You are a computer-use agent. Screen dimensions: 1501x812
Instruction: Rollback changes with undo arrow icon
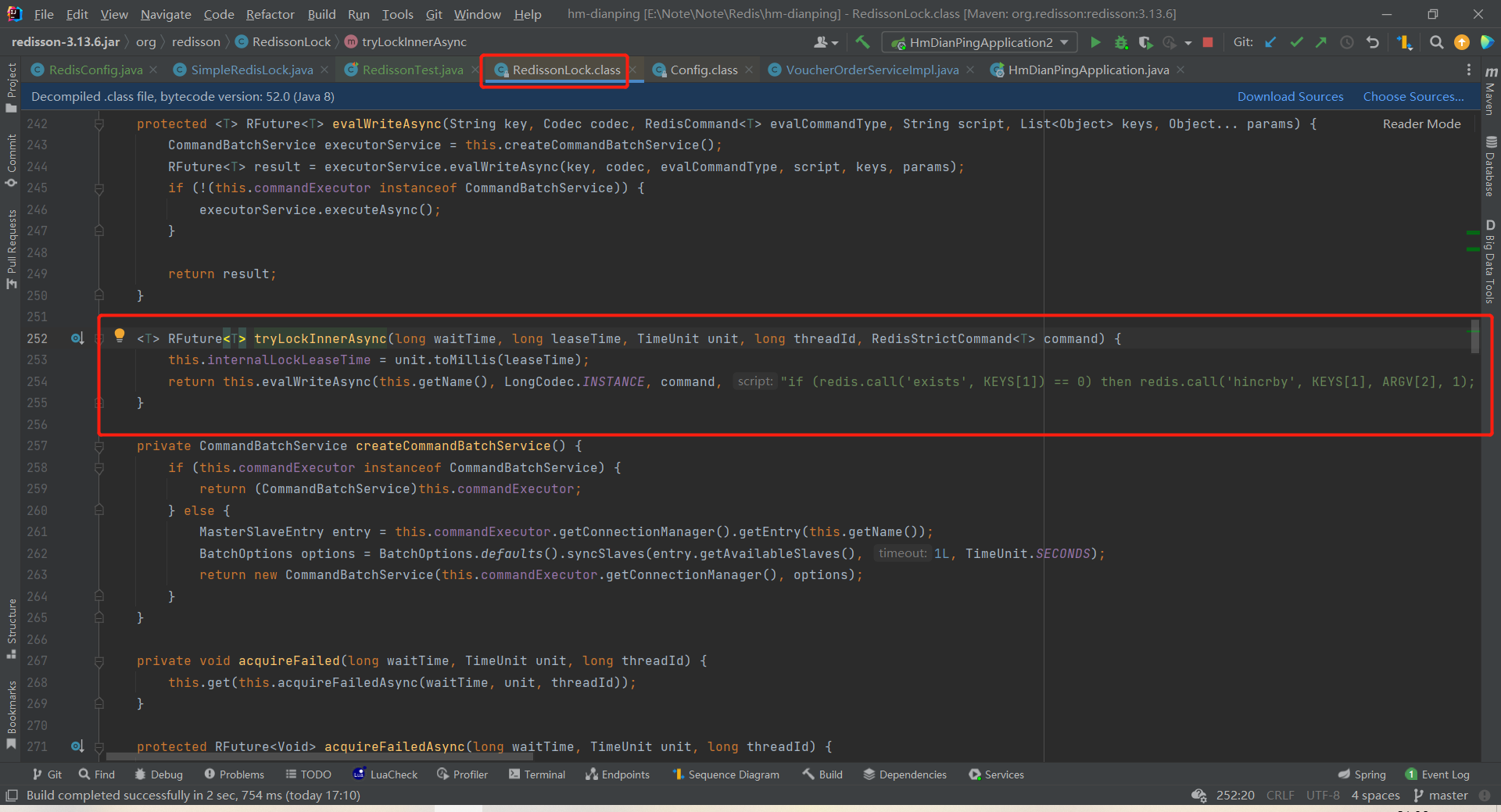(x=1373, y=42)
